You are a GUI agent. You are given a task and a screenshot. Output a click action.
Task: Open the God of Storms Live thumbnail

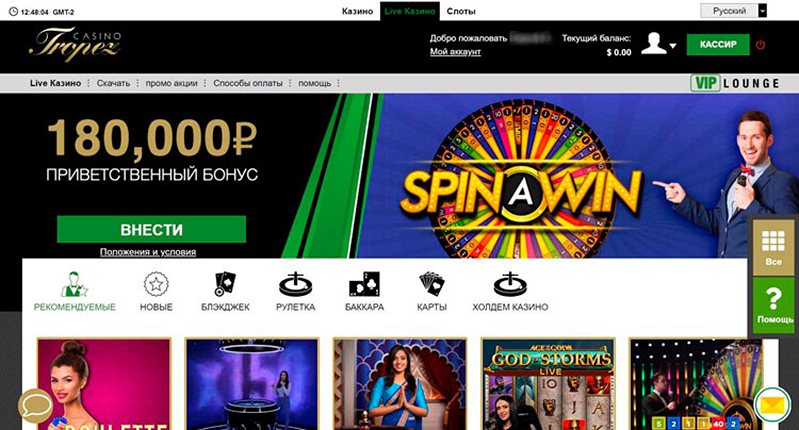pos(548,384)
